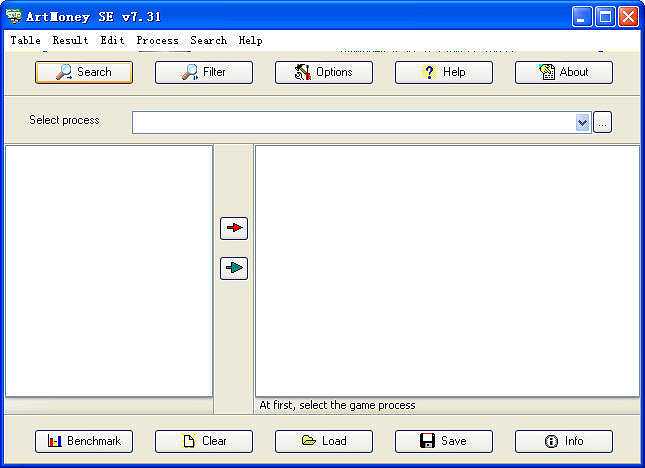The height and width of the screenshot is (468, 645).
Task: Open the Search menu in menu bar
Action: (209, 40)
